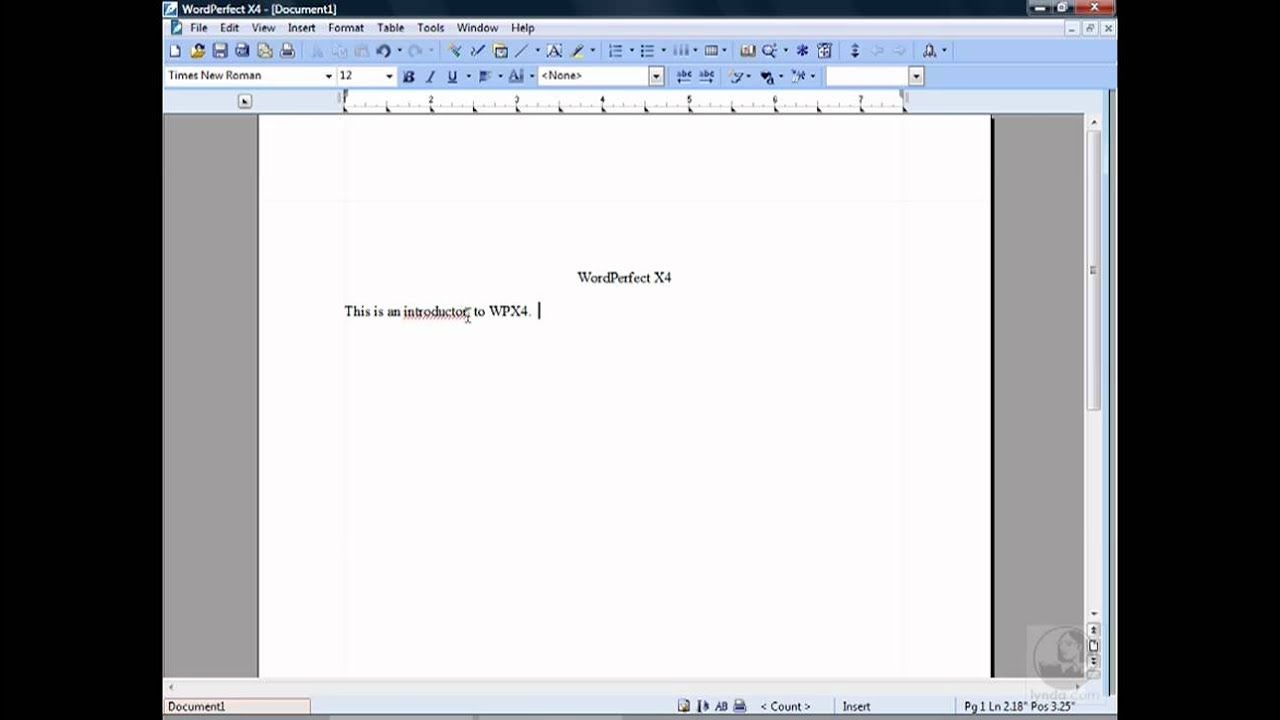Open the Window menu
Image resolution: width=1280 pixels, height=720 pixels.
click(x=478, y=28)
